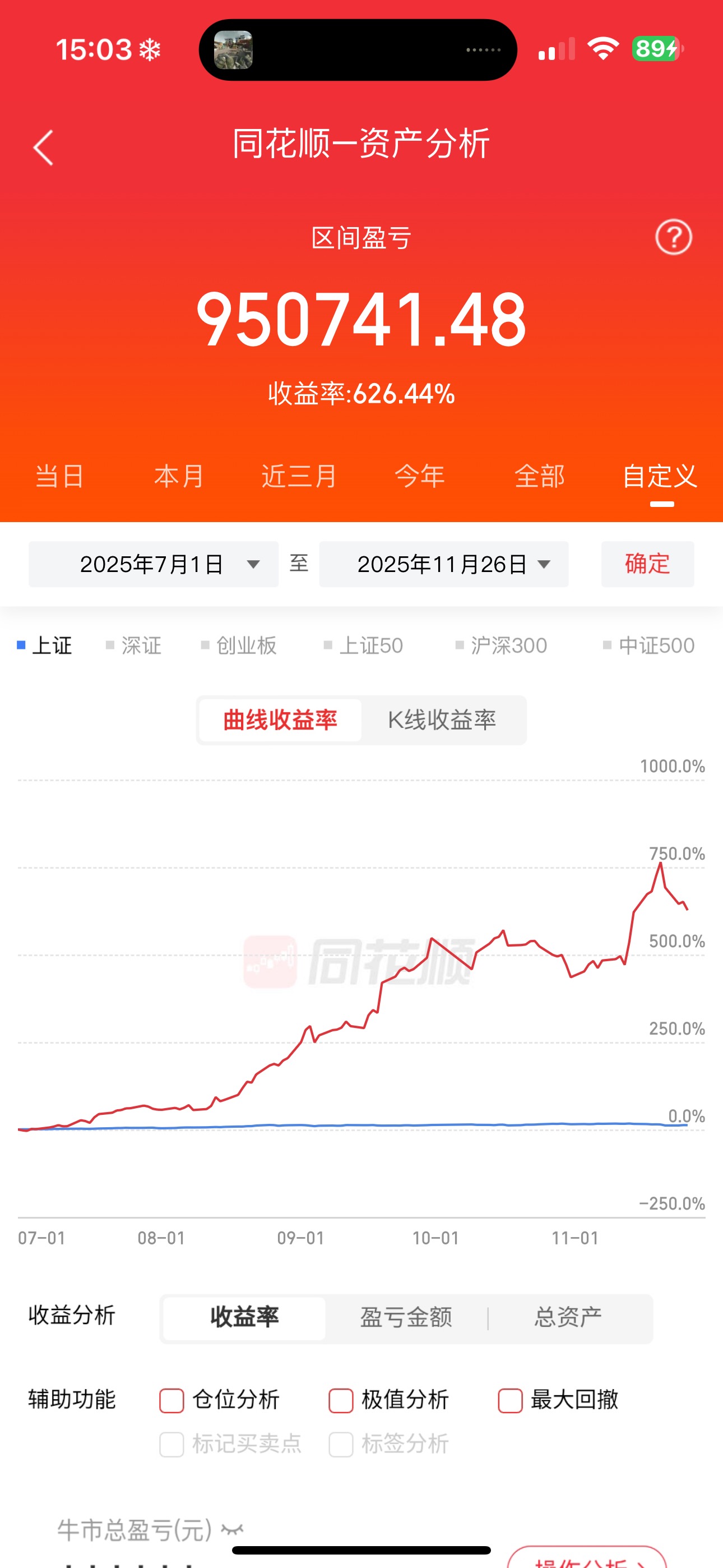Screen dimensions: 723x1568
Task: Select the 本月 period tab
Action: pyautogui.click(x=179, y=476)
